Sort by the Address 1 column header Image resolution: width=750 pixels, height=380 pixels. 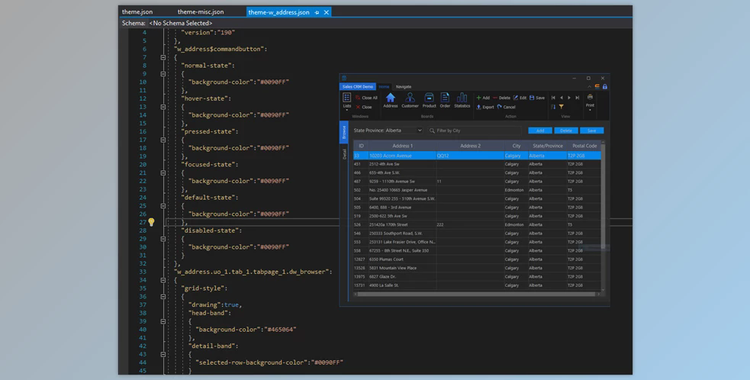point(402,145)
